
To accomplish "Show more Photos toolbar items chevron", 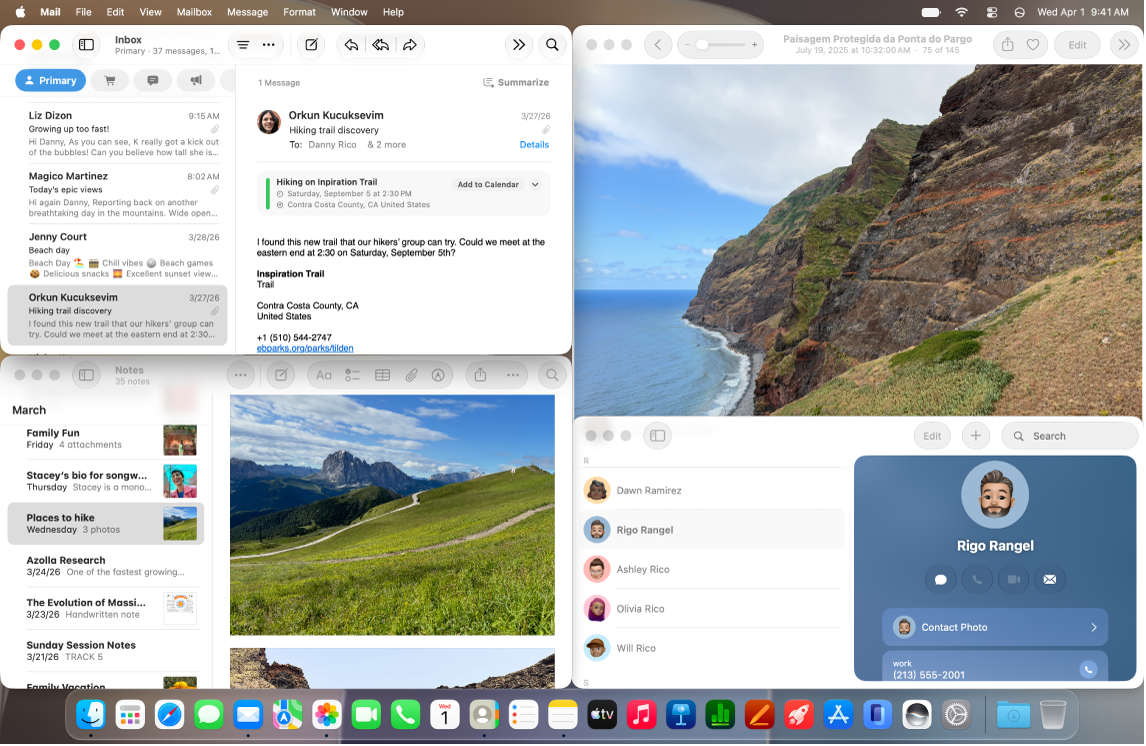I will click(x=1124, y=45).
